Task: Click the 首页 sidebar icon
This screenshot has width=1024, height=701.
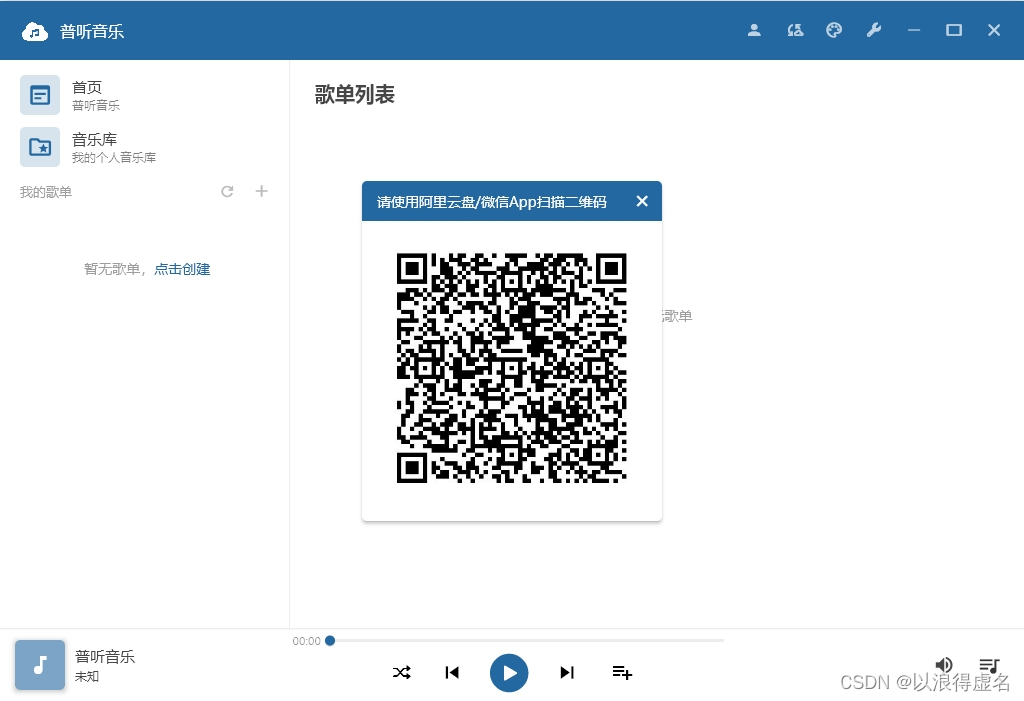Action: click(40, 95)
